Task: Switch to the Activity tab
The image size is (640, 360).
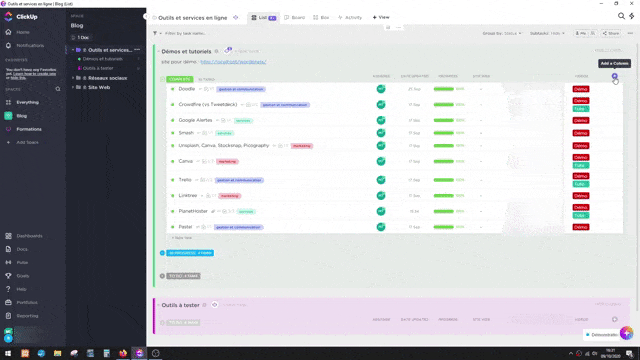Action: click(350, 18)
